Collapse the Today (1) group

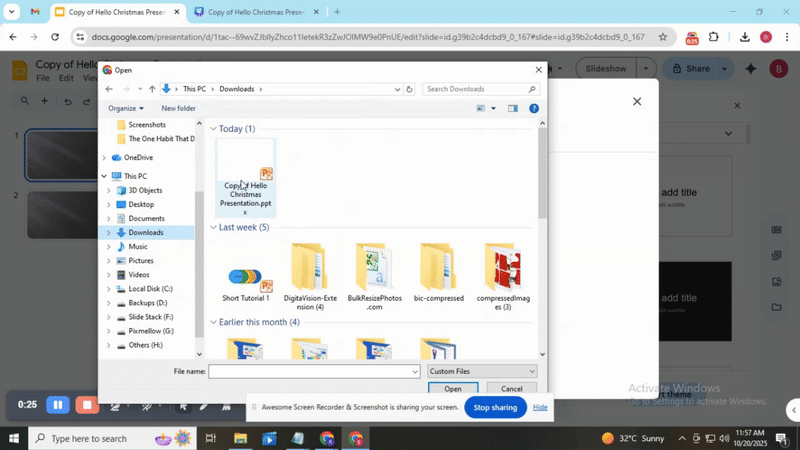pyautogui.click(x=214, y=129)
